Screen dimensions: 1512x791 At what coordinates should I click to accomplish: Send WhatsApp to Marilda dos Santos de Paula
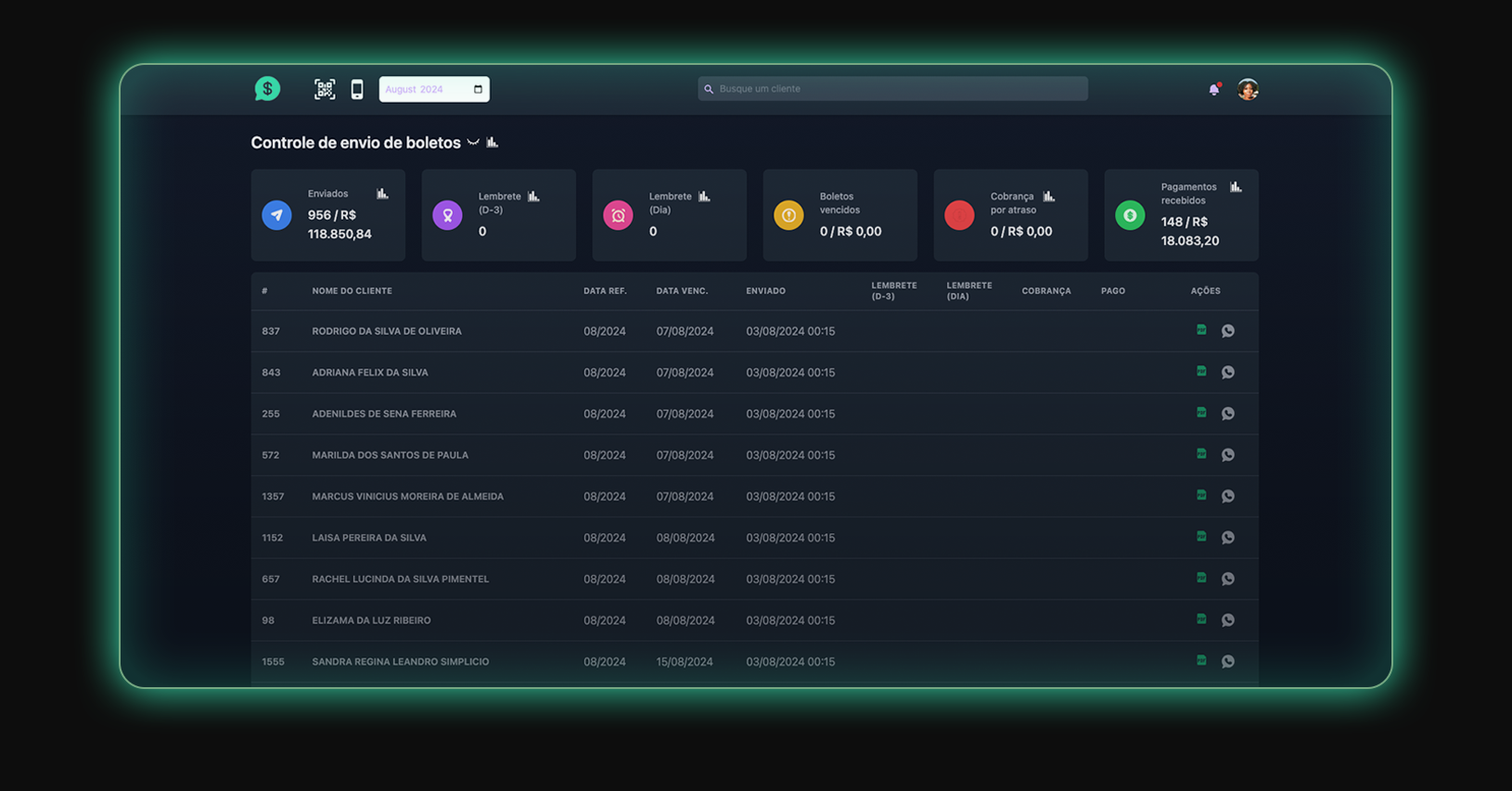point(1228,454)
